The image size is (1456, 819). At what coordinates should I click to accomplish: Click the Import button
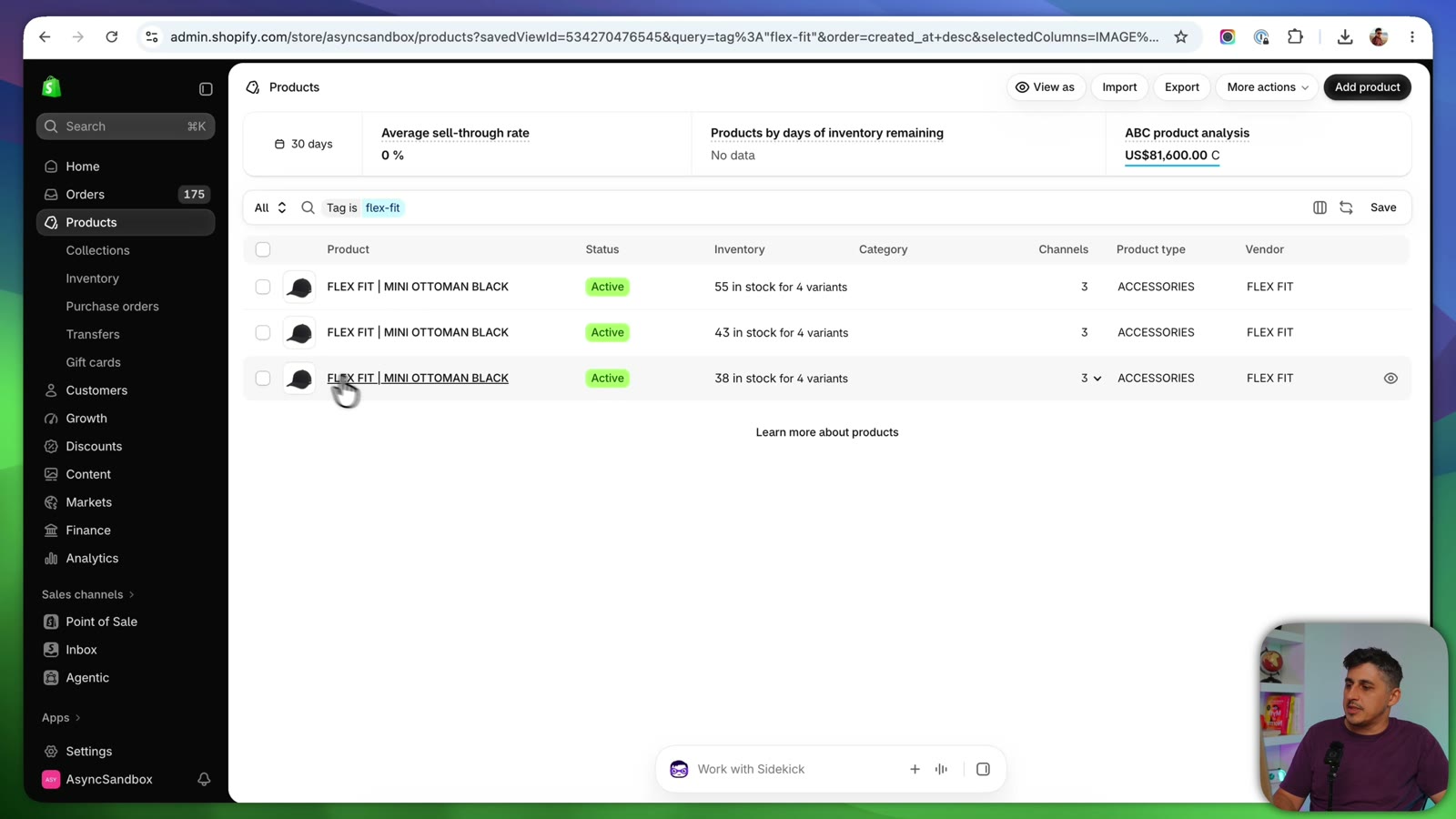1119,87
